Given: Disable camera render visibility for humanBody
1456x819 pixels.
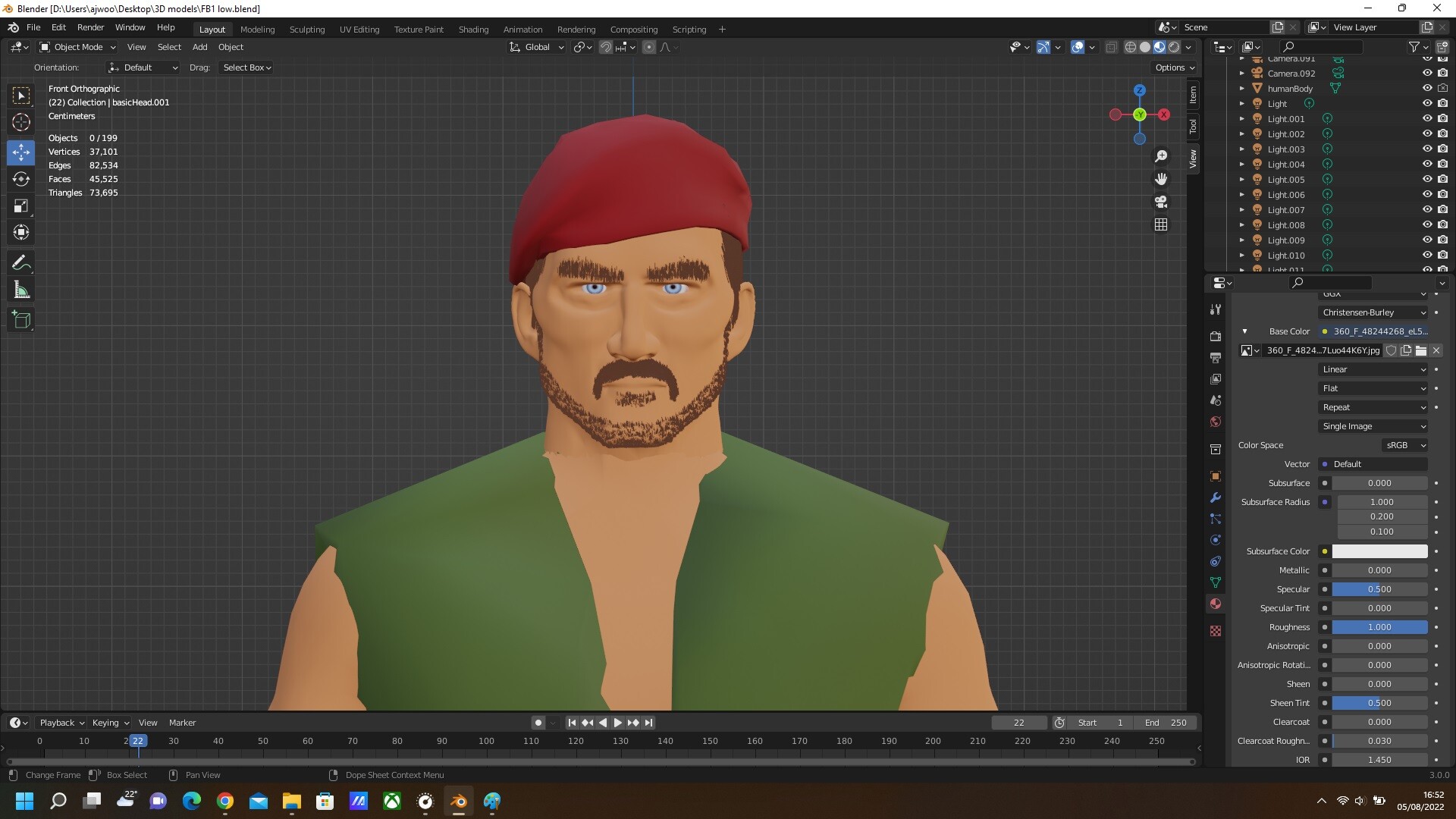Looking at the screenshot, I should [x=1442, y=88].
